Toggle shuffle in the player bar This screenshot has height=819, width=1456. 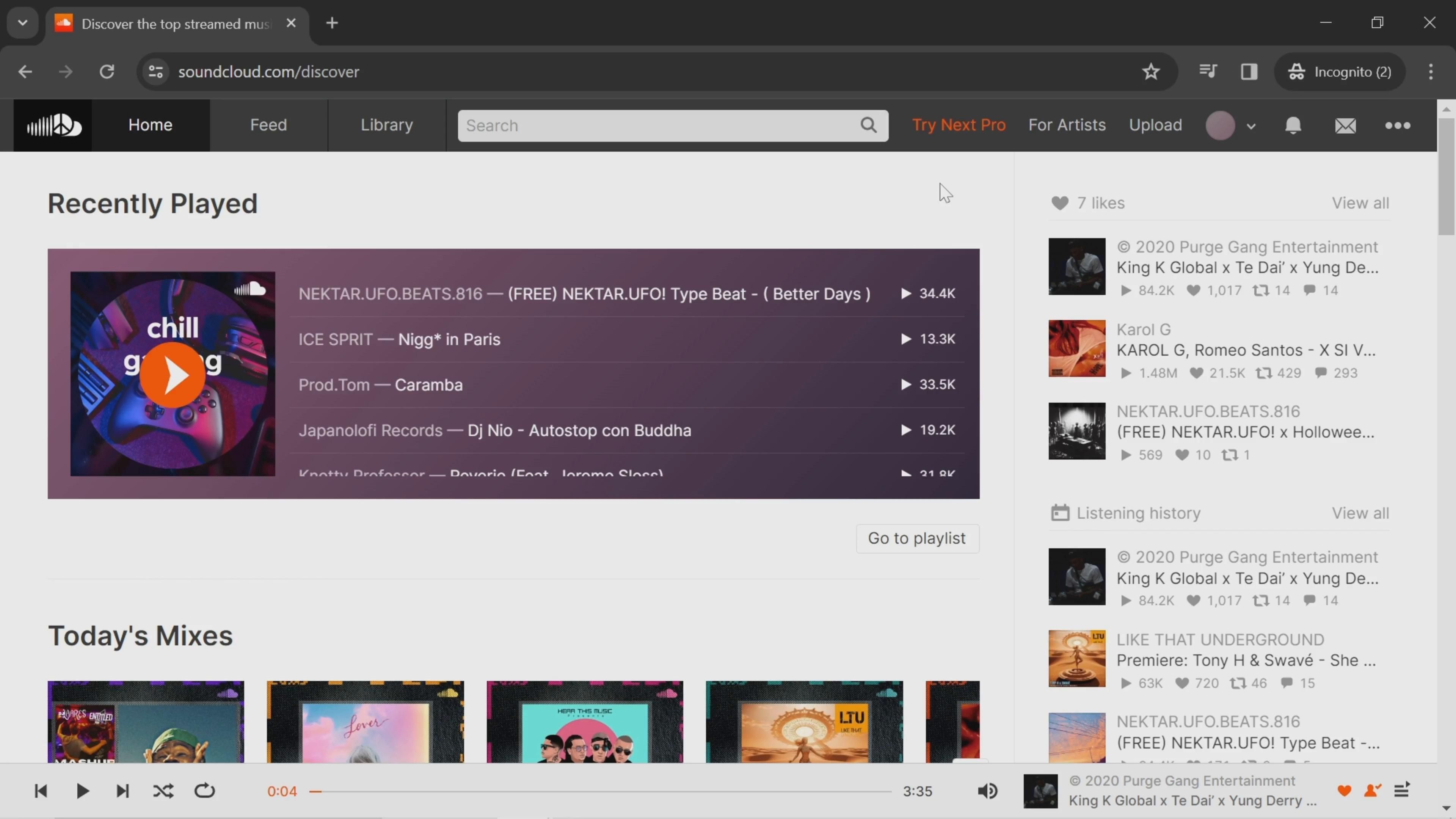tap(163, 791)
